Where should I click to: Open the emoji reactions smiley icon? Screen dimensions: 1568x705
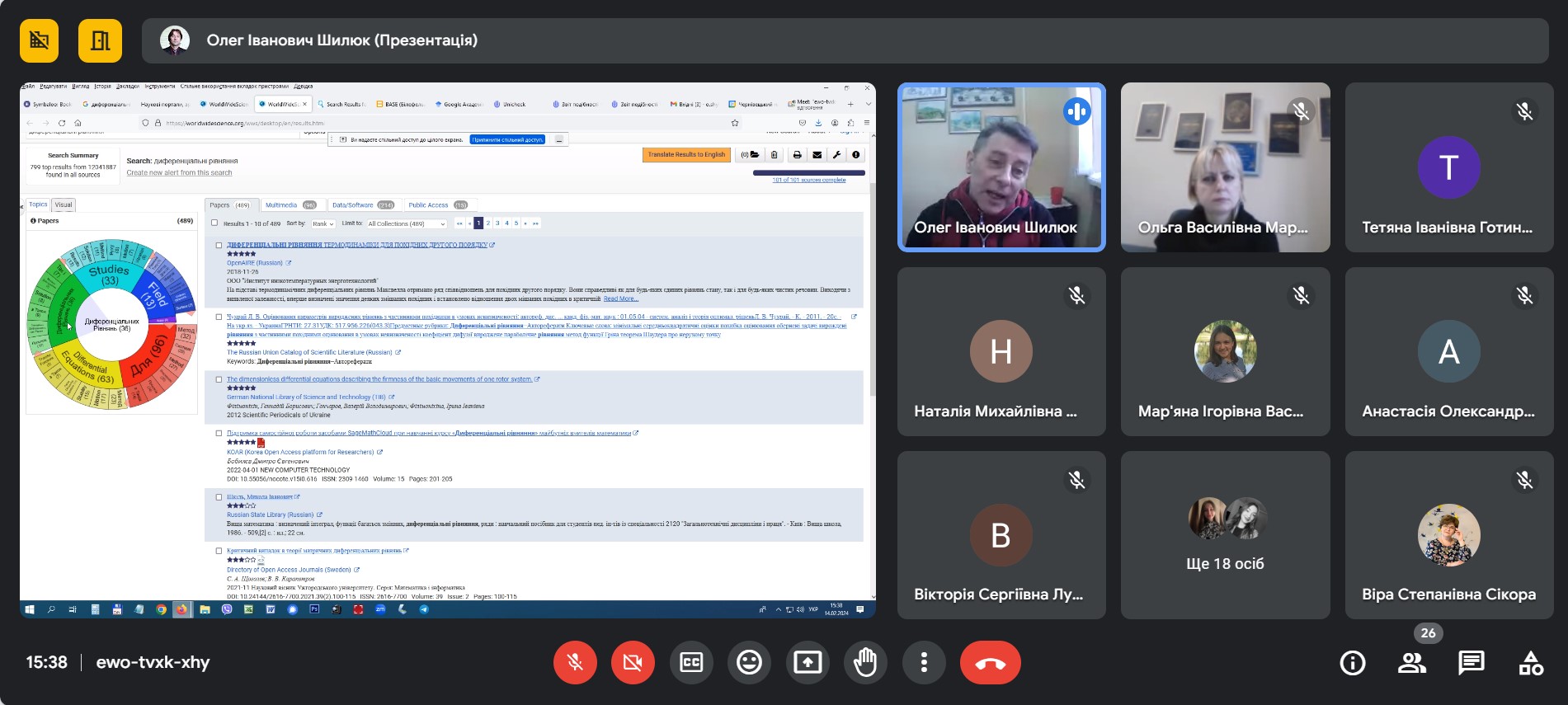[x=749, y=662]
